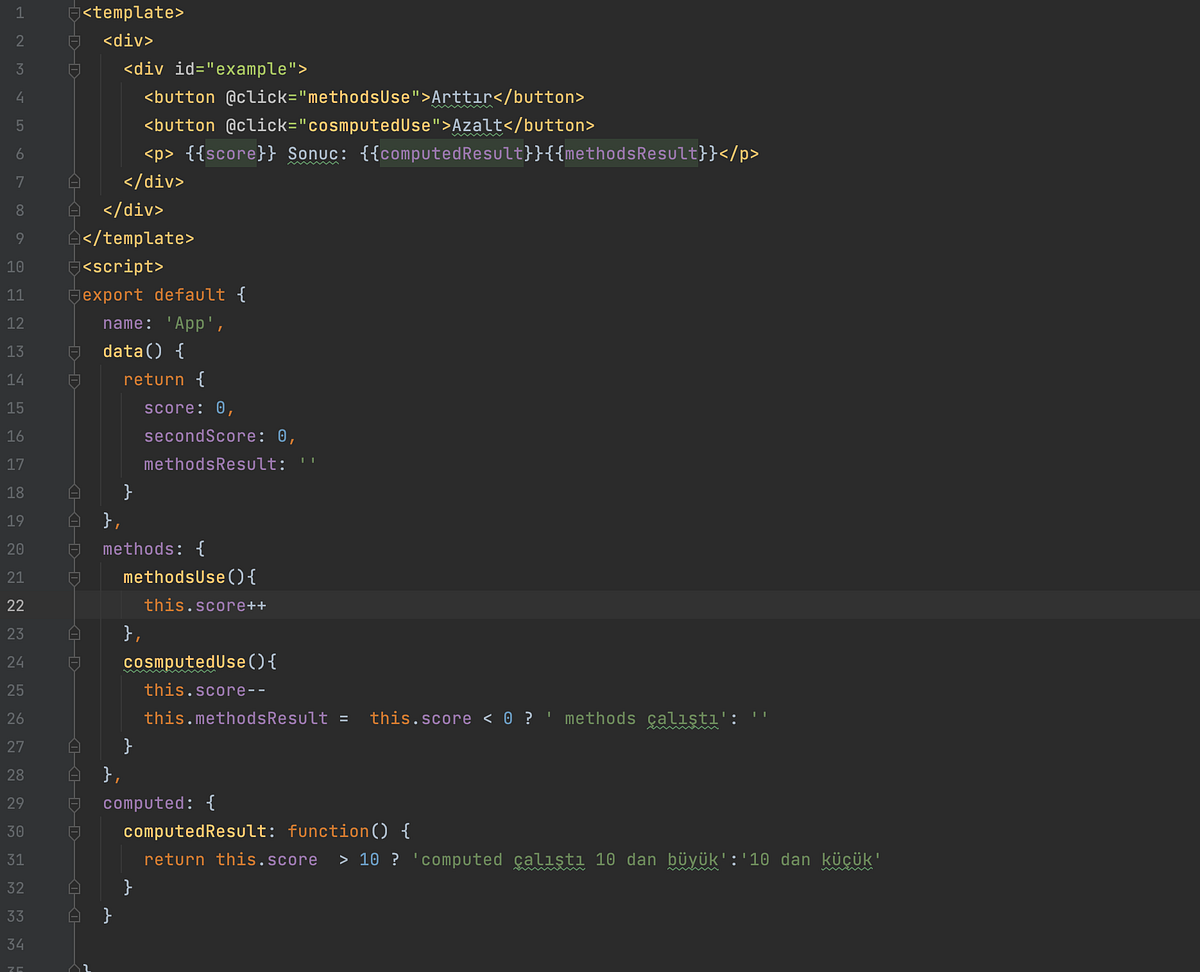This screenshot has height=972, width=1200.
Task: Click this.score++ on line 22
Action: click(x=205, y=605)
